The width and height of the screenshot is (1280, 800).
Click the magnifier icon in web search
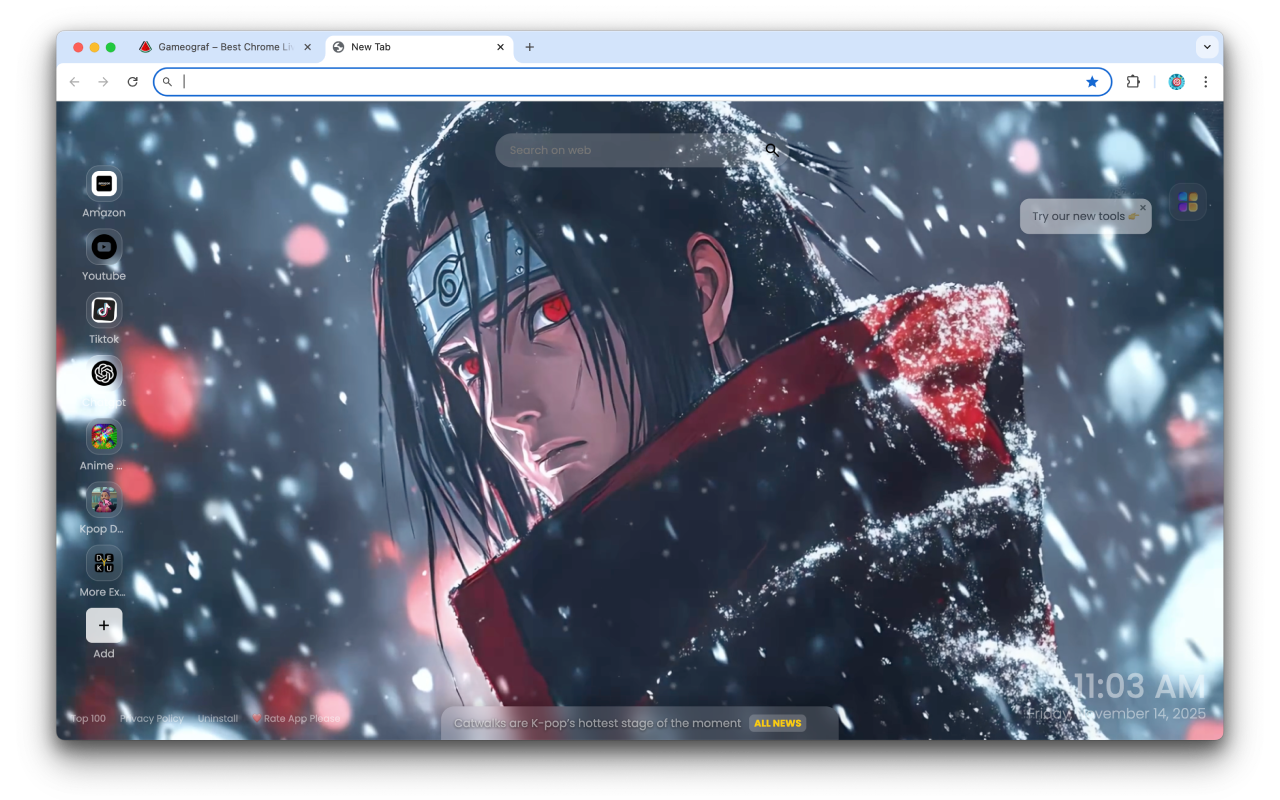tap(772, 150)
